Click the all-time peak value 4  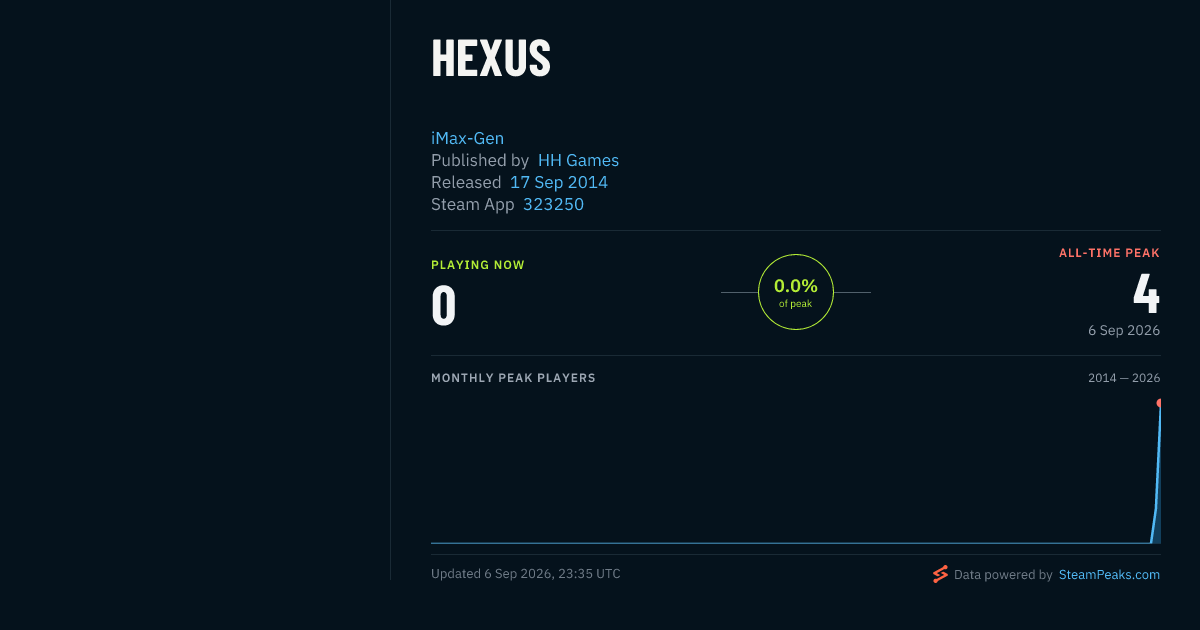point(1146,293)
